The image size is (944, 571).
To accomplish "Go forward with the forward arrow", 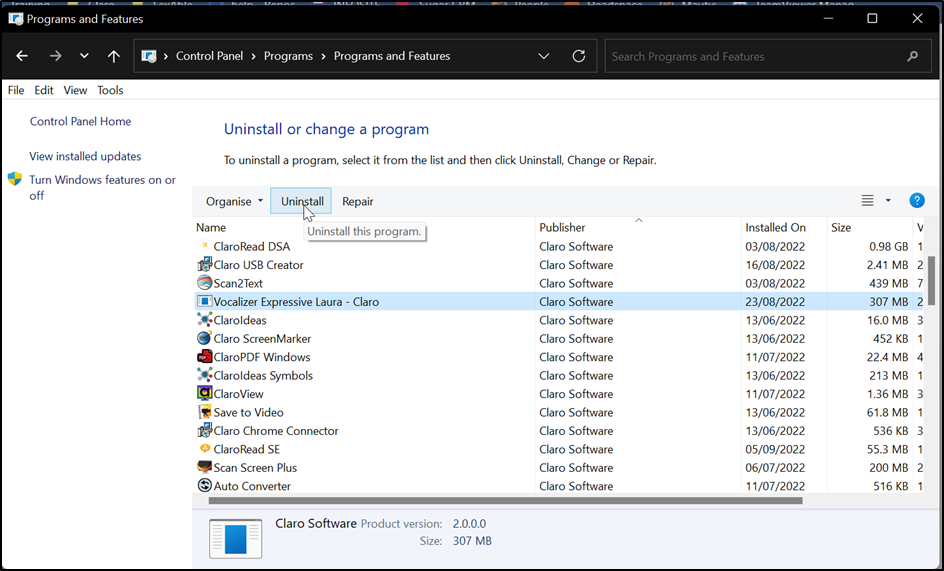I will [55, 56].
